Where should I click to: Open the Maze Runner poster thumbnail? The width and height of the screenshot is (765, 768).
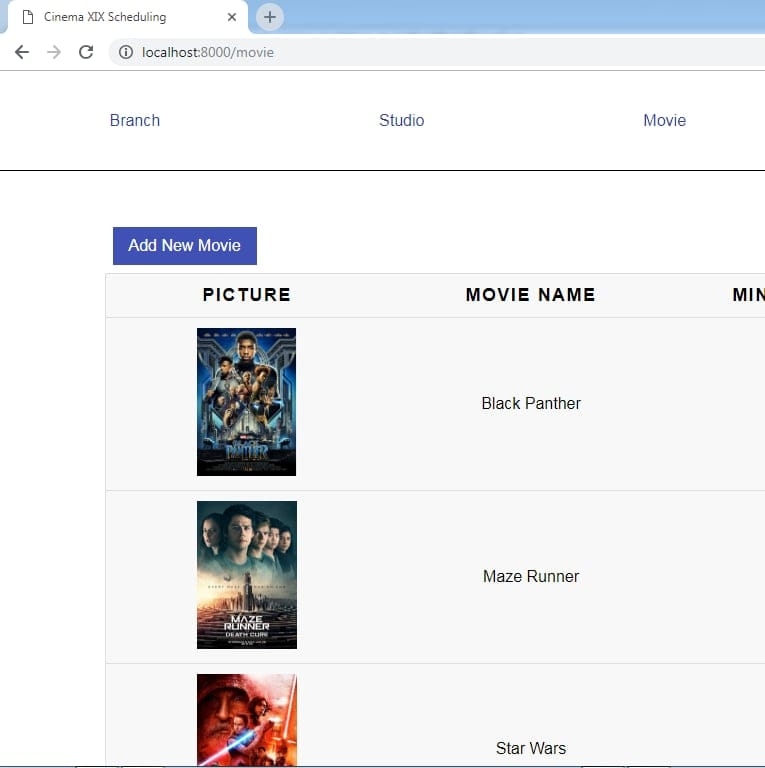(247, 575)
